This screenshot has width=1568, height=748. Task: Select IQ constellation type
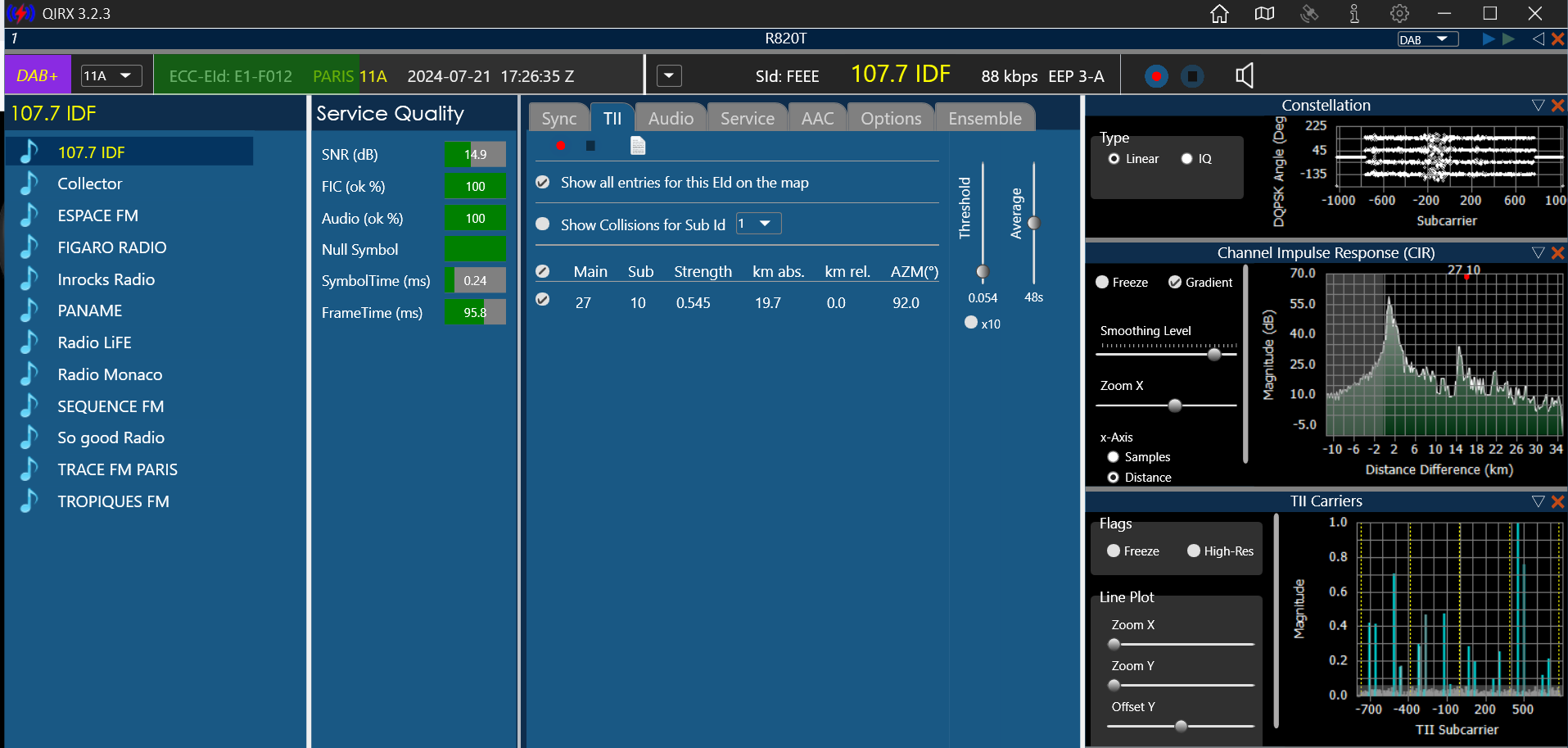(1186, 159)
